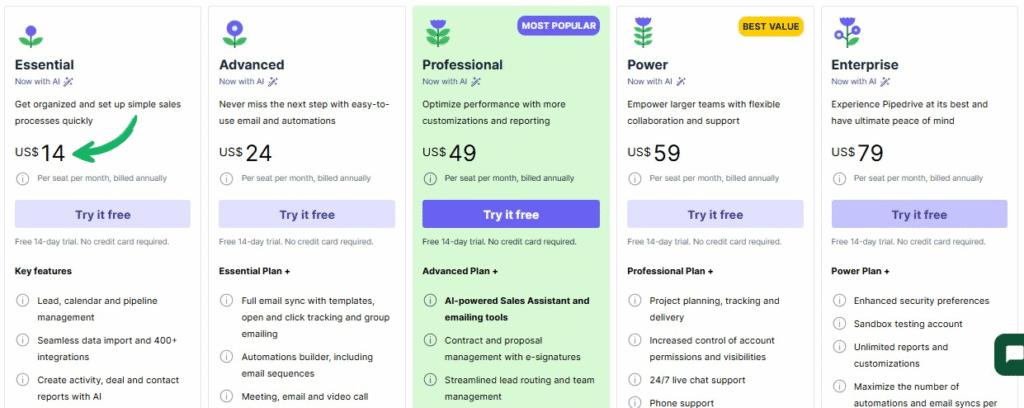Image resolution: width=1024 pixels, height=408 pixels.
Task: Open the chat widget icon
Action: pos(1011,356)
